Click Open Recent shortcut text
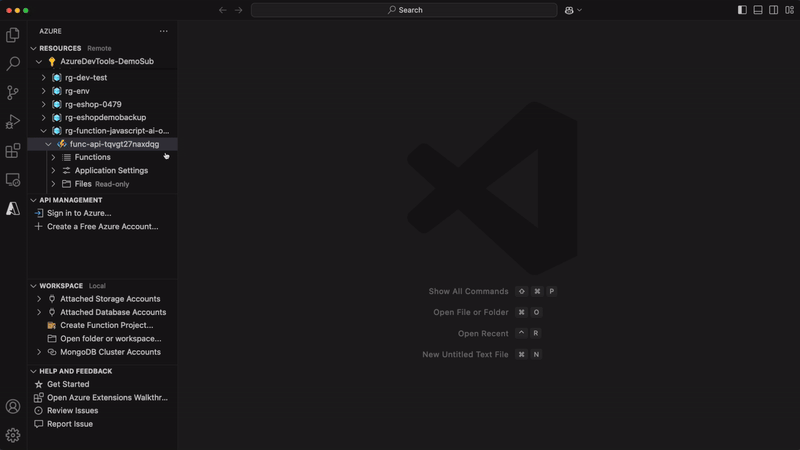800x450 pixels. pos(483,334)
